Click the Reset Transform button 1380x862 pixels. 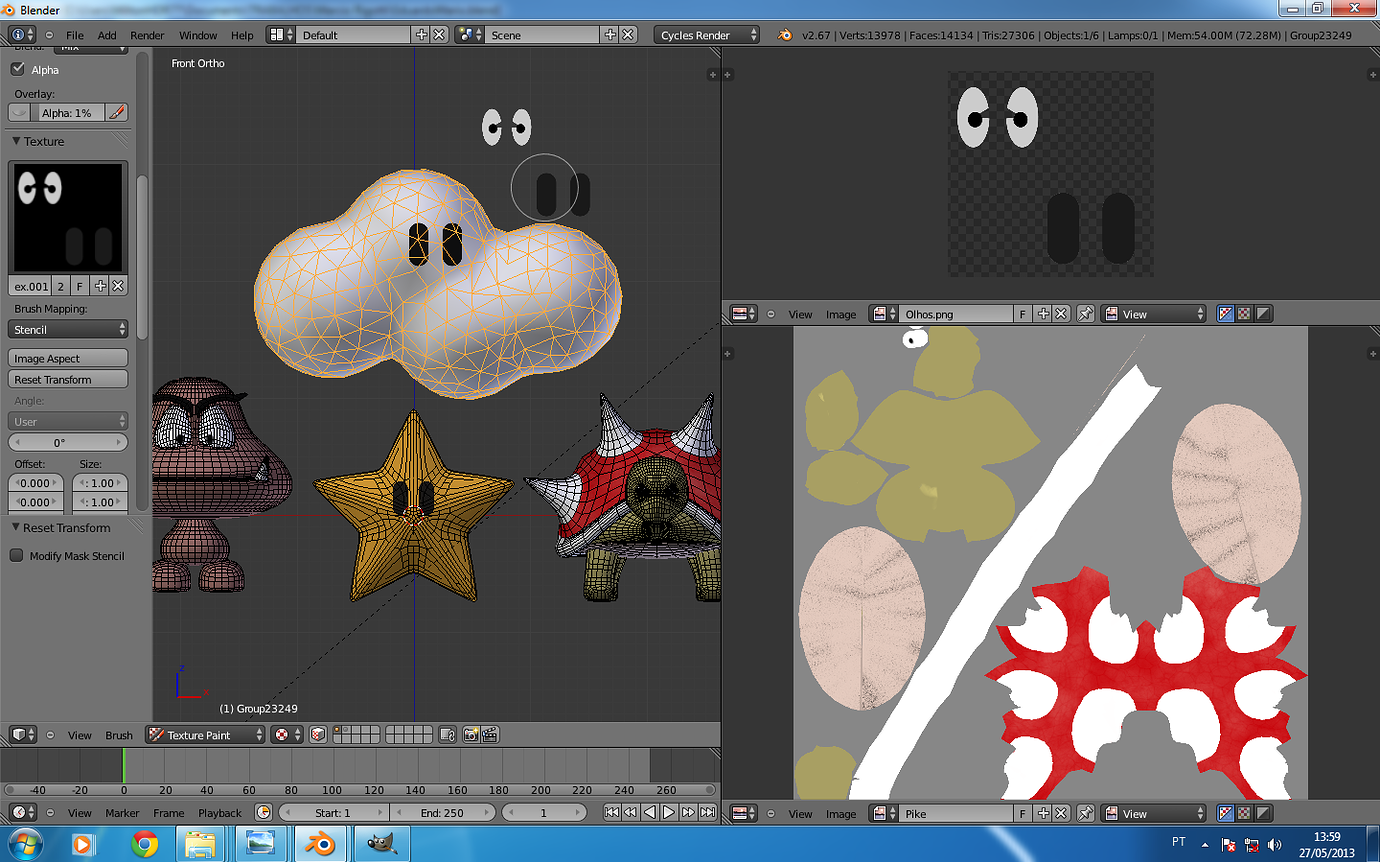pos(69,379)
